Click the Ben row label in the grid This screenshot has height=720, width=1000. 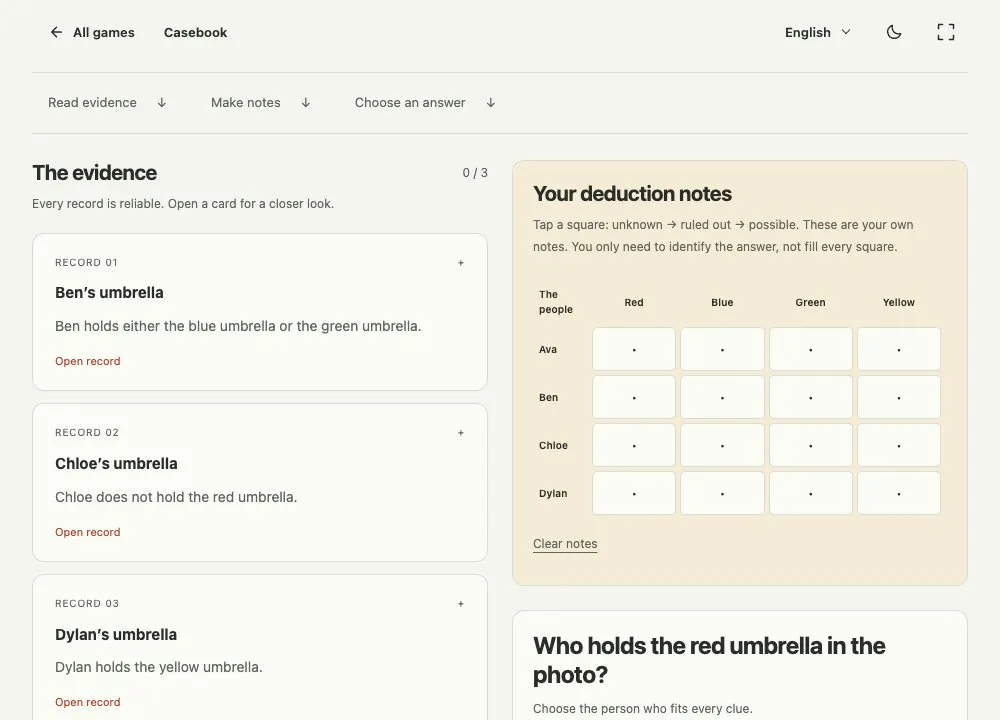point(548,397)
